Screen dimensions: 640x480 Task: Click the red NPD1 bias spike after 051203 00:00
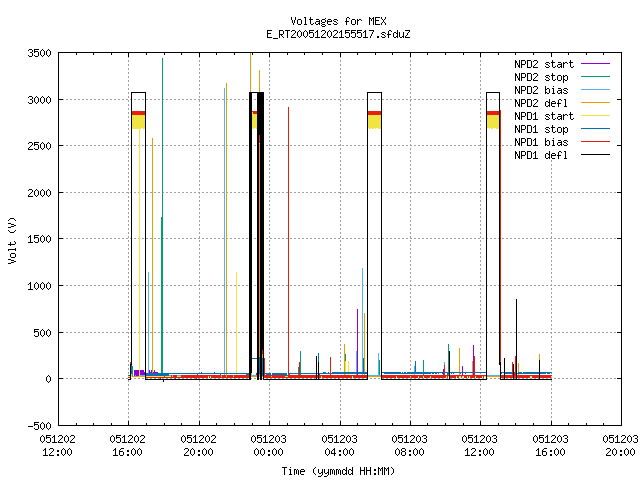pyautogui.click(x=289, y=241)
